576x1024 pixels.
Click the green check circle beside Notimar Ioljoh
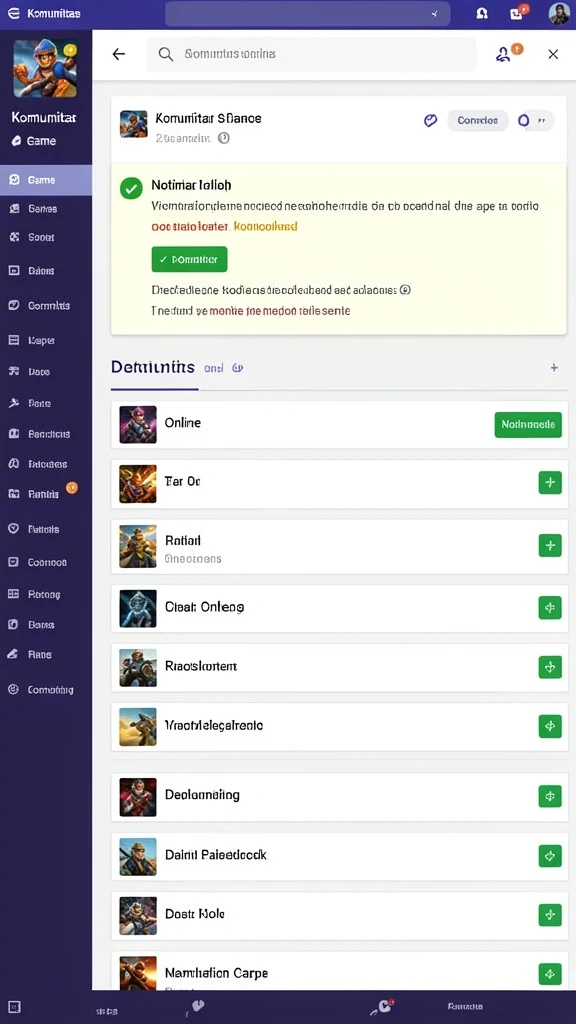pyautogui.click(x=131, y=189)
